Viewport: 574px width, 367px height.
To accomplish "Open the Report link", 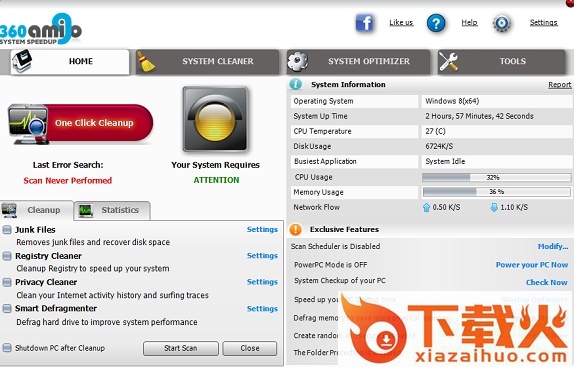I will 559,85.
